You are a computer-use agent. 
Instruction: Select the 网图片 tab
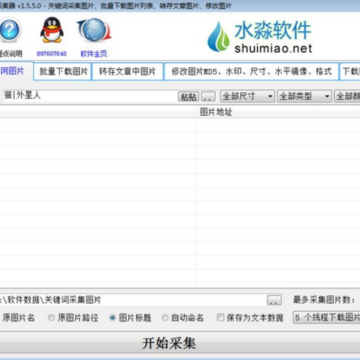(x=16, y=71)
